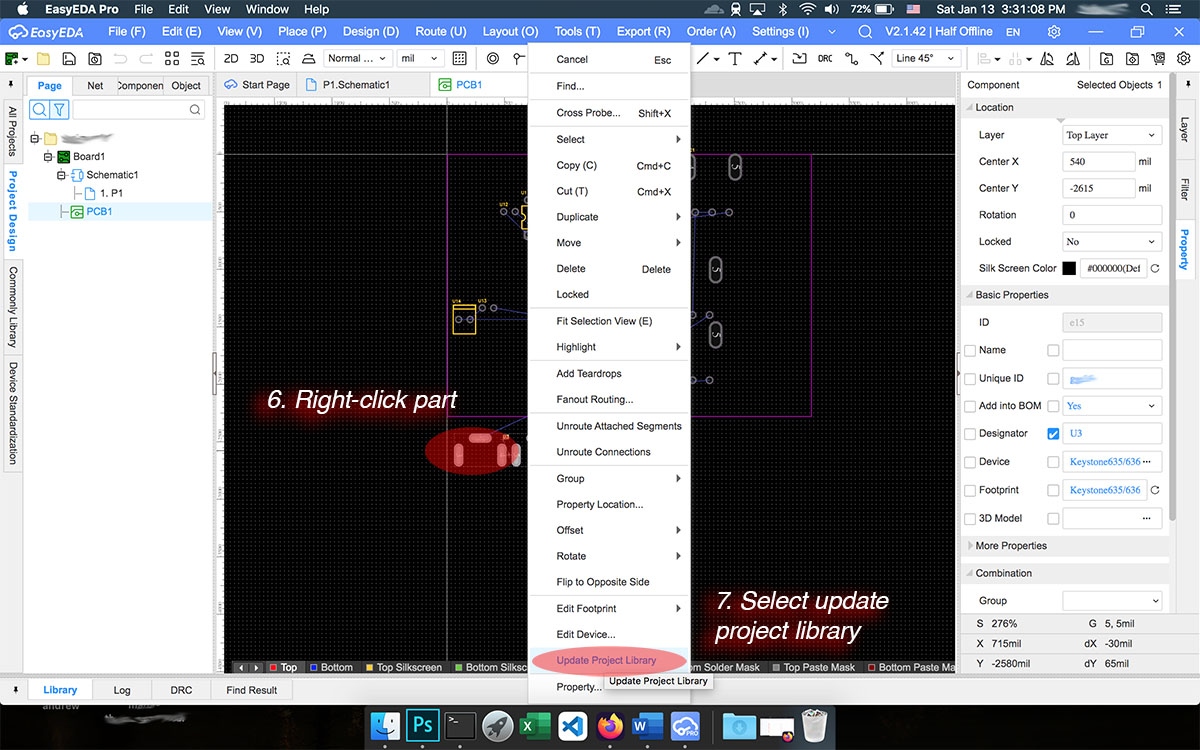
Task: Open the mil units dropdown
Action: 420,58
